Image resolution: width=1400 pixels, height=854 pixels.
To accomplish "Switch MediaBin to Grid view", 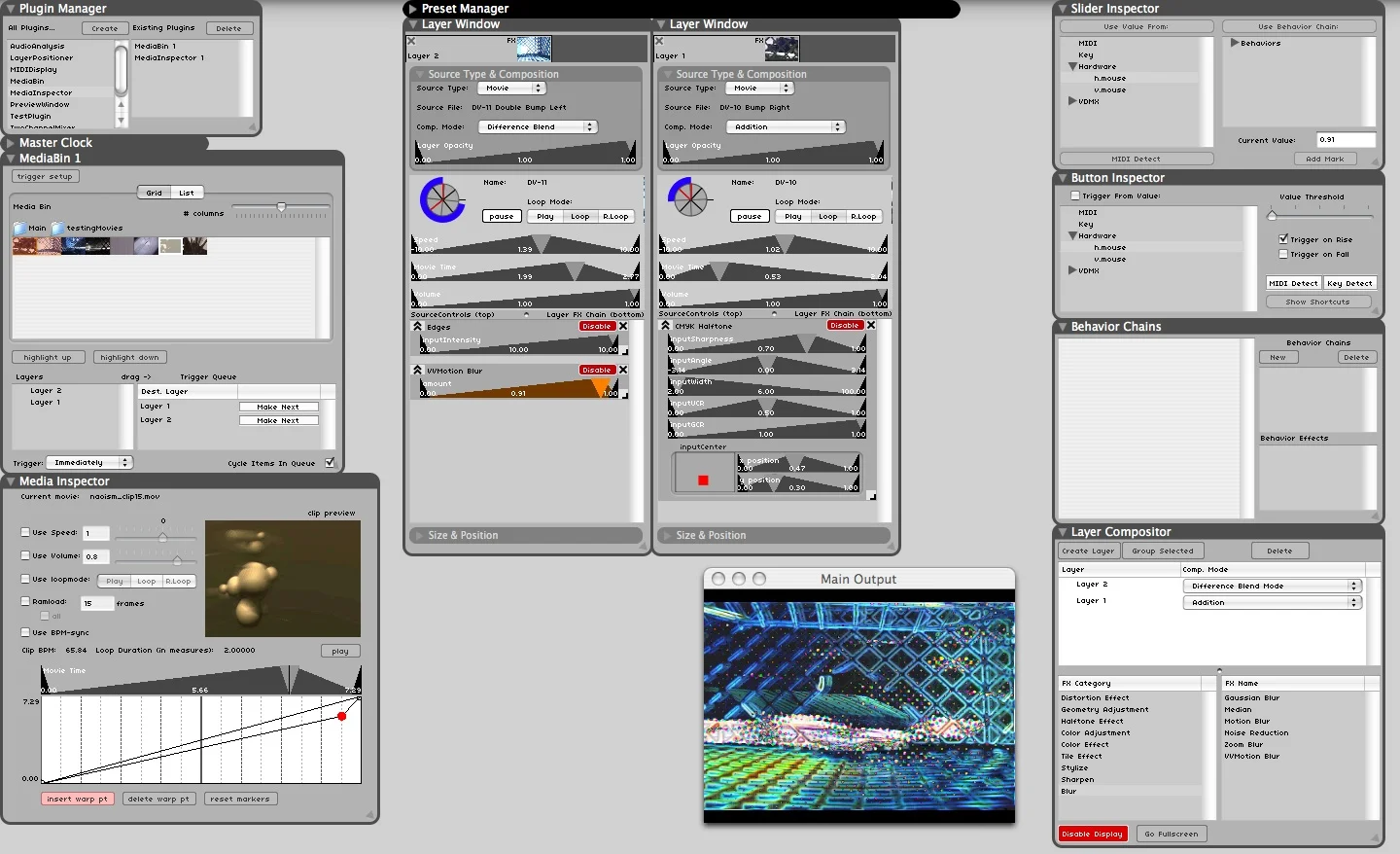I will coord(156,192).
